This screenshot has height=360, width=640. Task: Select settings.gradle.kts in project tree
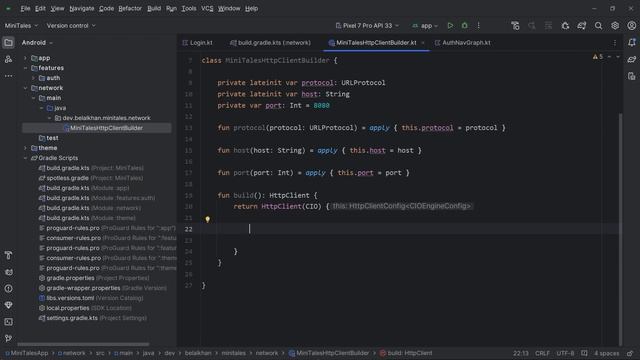point(92,318)
